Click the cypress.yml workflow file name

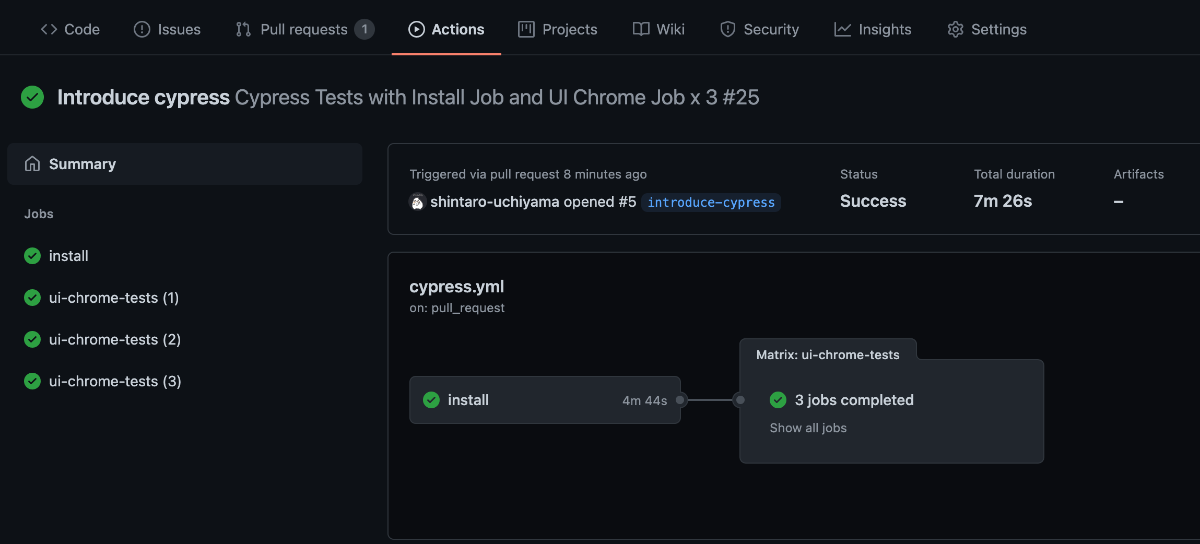(457, 287)
